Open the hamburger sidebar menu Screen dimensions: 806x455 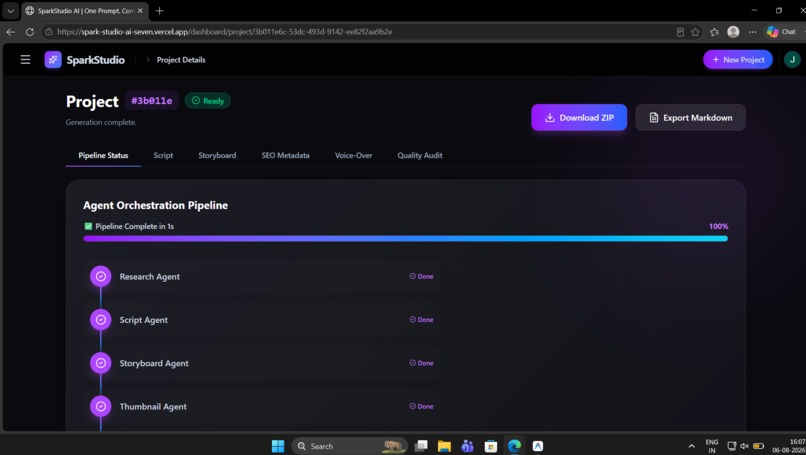pos(25,60)
